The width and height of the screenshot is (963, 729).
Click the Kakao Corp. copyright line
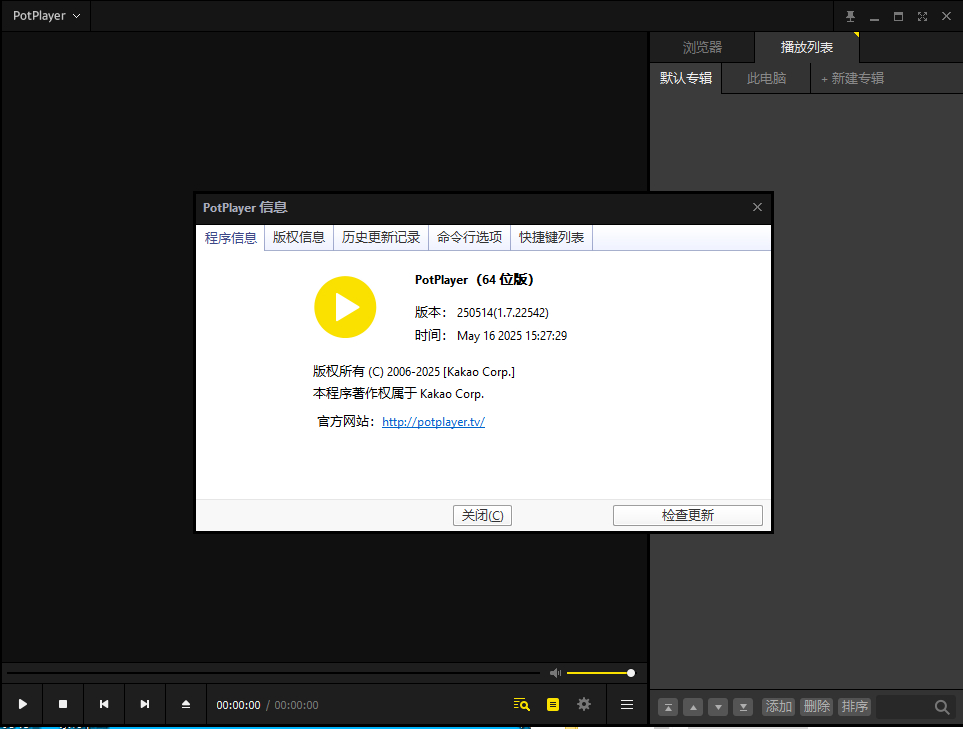coord(413,372)
